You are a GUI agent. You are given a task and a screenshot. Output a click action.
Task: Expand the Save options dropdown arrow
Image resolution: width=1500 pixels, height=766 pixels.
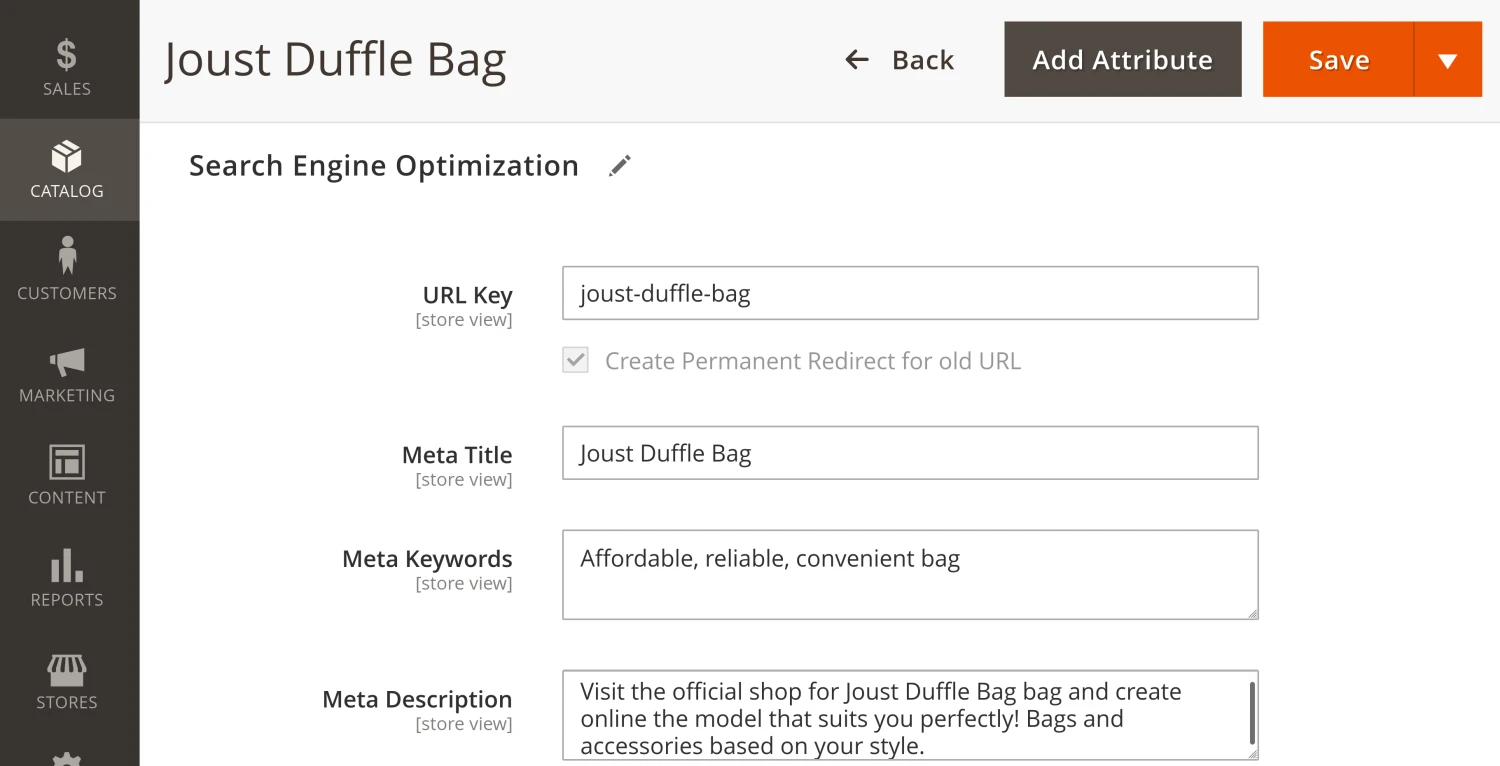coord(1447,60)
